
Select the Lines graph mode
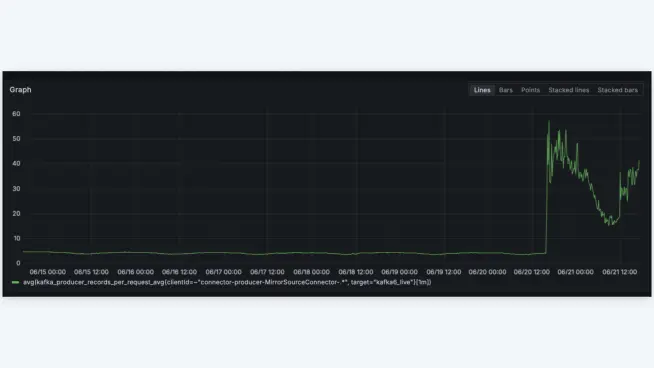(x=482, y=90)
